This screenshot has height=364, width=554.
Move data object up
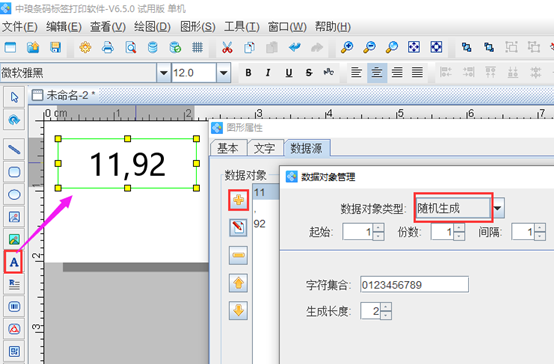238,283
